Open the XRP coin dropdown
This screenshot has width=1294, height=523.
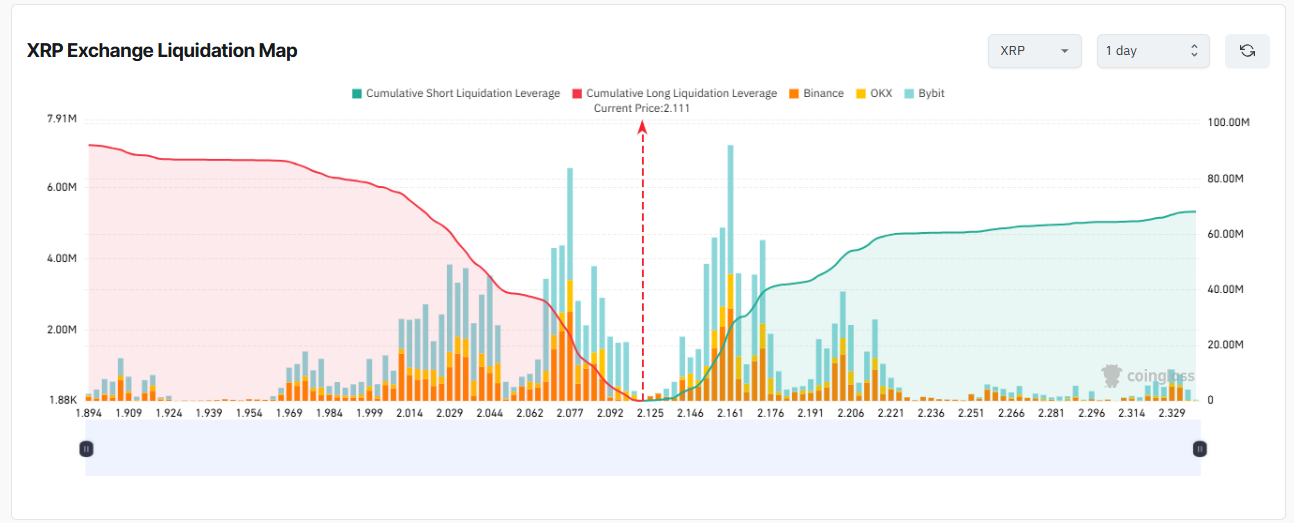(1034, 51)
